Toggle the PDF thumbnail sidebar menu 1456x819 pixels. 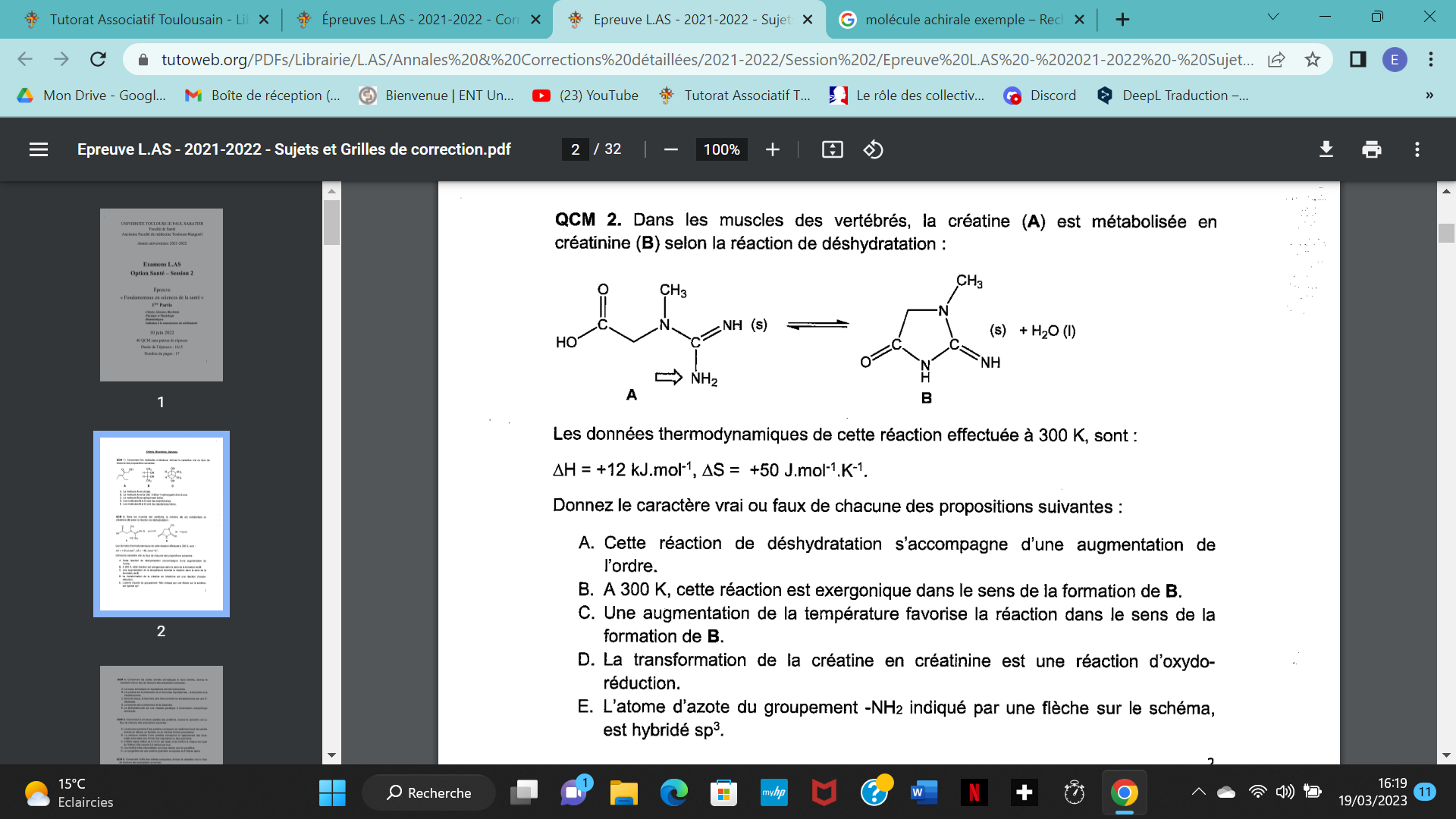click(39, 149)
